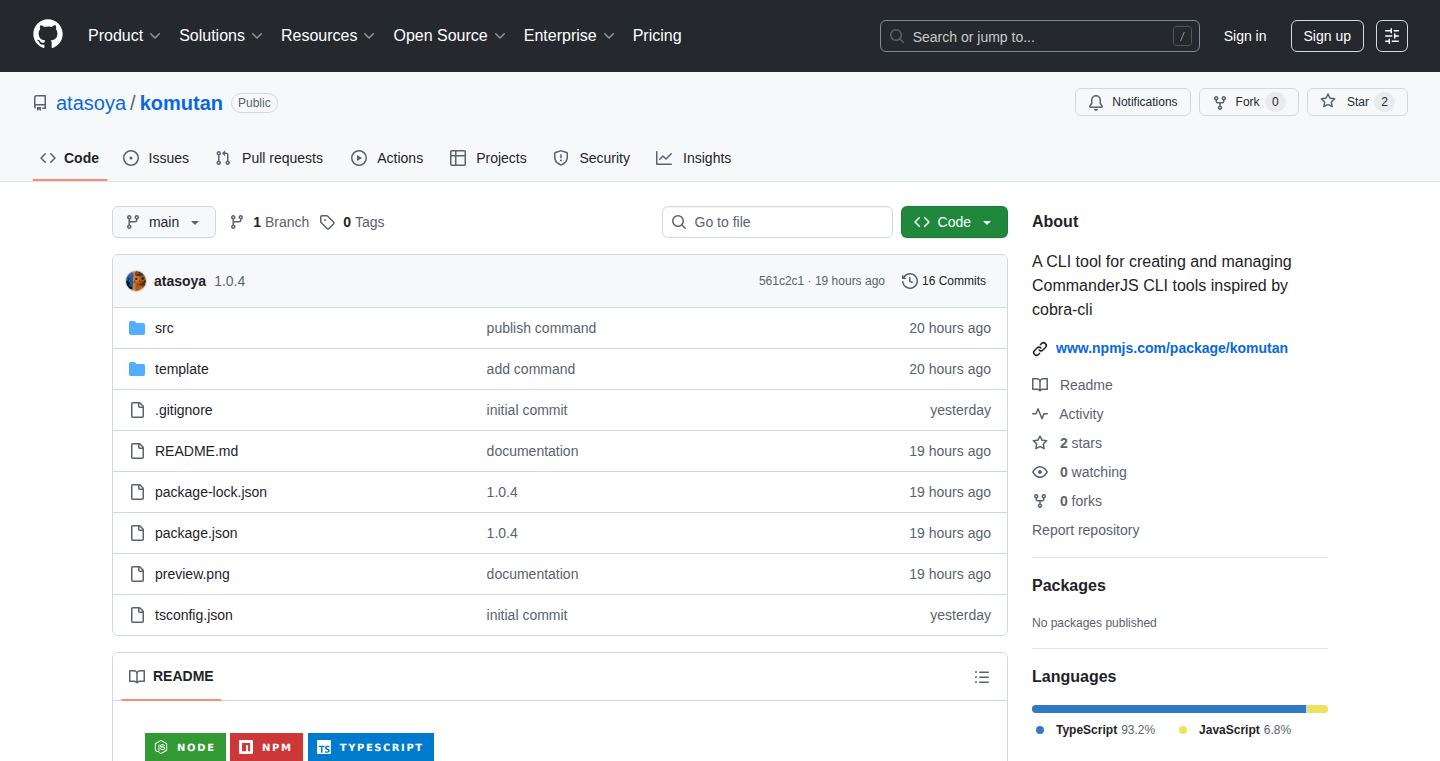
Task: Click the JavaScript yellow language bar segment
Action: point(1317,709)
